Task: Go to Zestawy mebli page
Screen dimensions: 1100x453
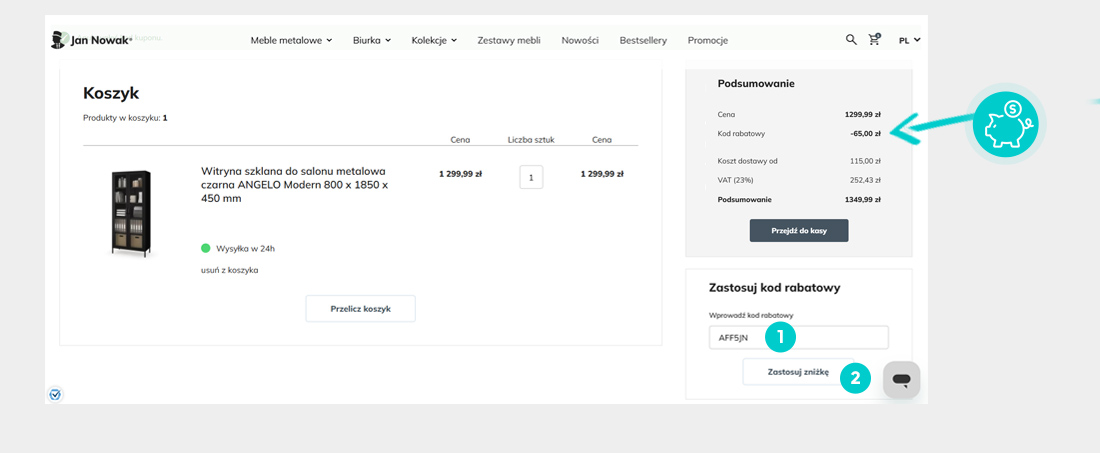Action: (x=509, y=41)
